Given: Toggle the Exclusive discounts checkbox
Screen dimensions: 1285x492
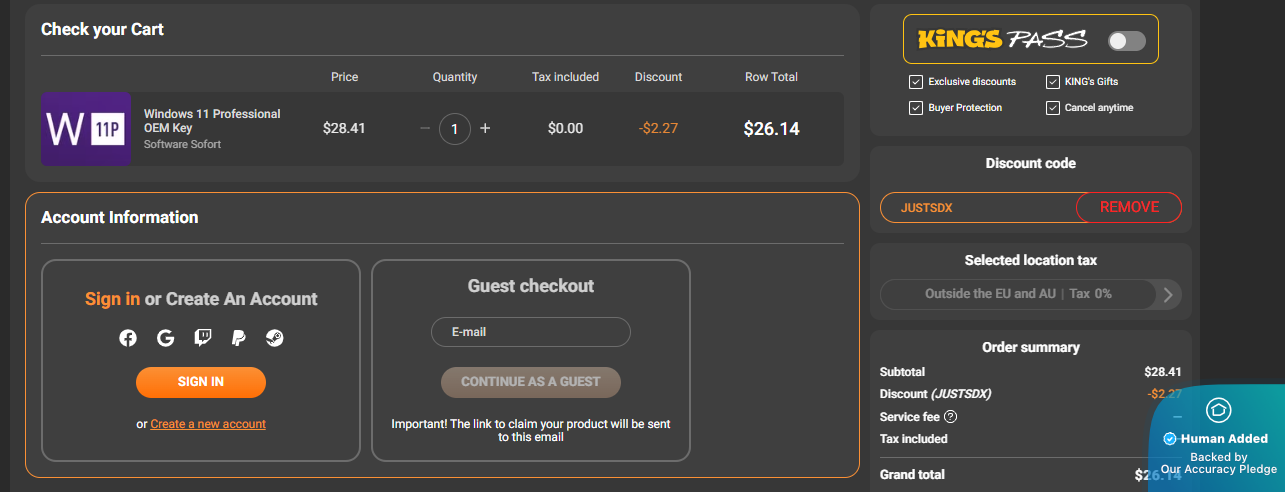Looking at the screenshot, I should (916, 82).
